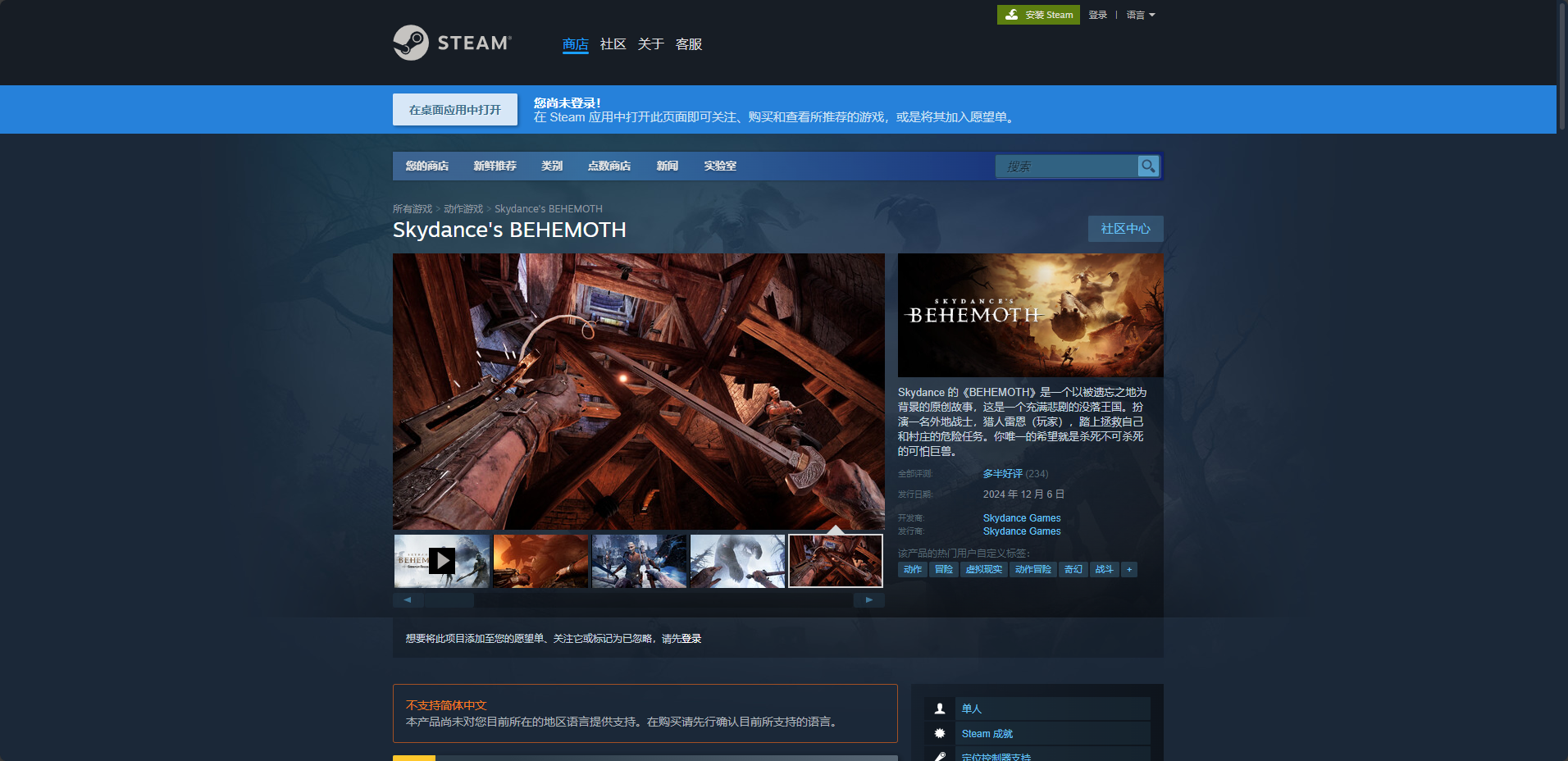Open the 社区 community menu

[613, 44]
